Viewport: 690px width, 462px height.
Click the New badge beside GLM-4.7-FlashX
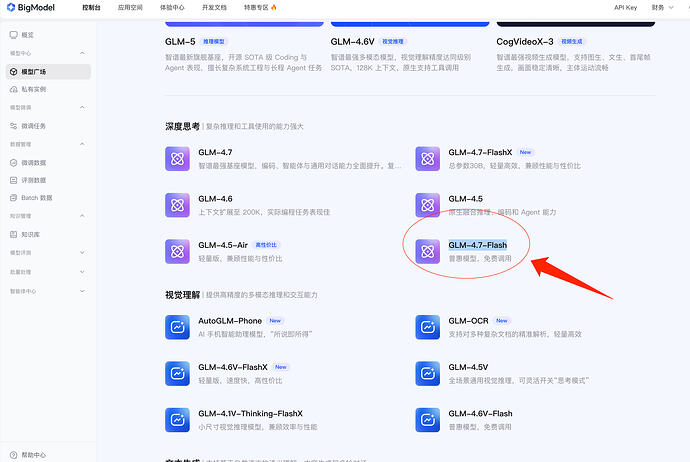point(525,152)
